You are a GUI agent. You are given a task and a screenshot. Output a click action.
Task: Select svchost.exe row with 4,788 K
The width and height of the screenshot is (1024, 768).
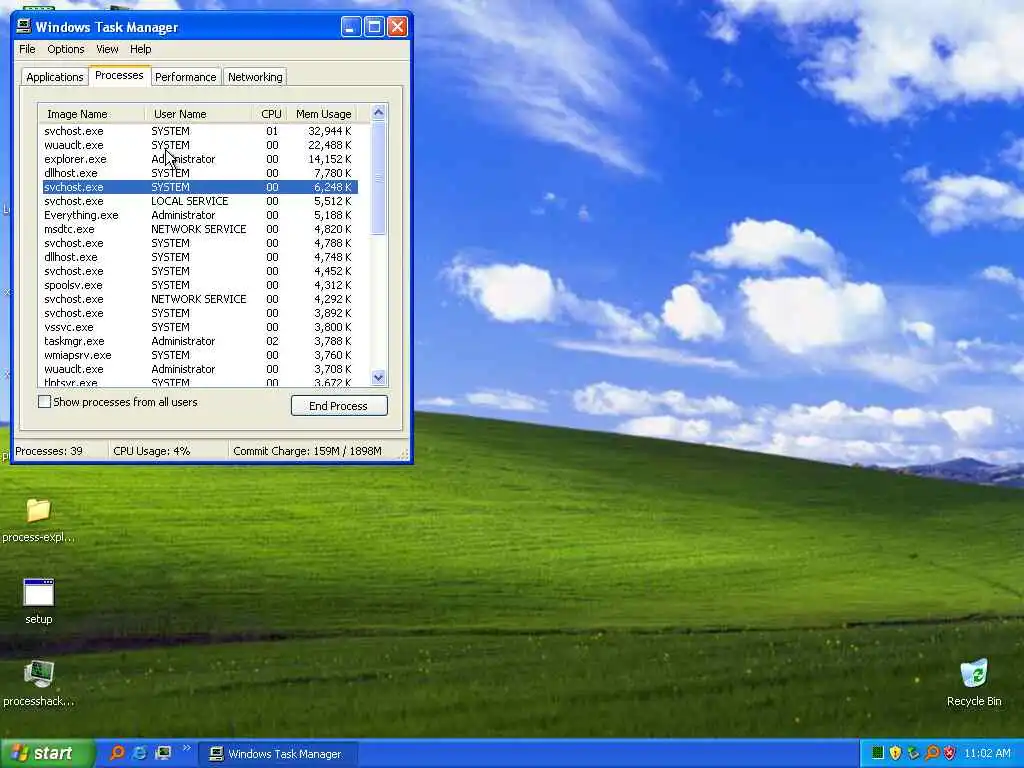click(200, 243)
